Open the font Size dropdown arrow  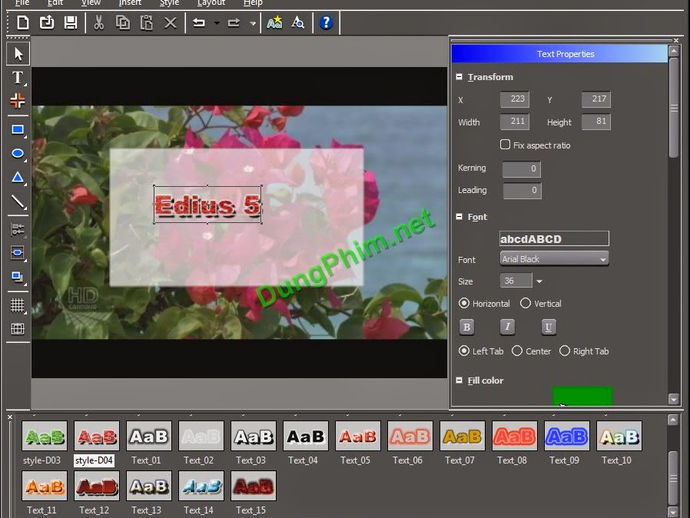[x=539, y=281]
